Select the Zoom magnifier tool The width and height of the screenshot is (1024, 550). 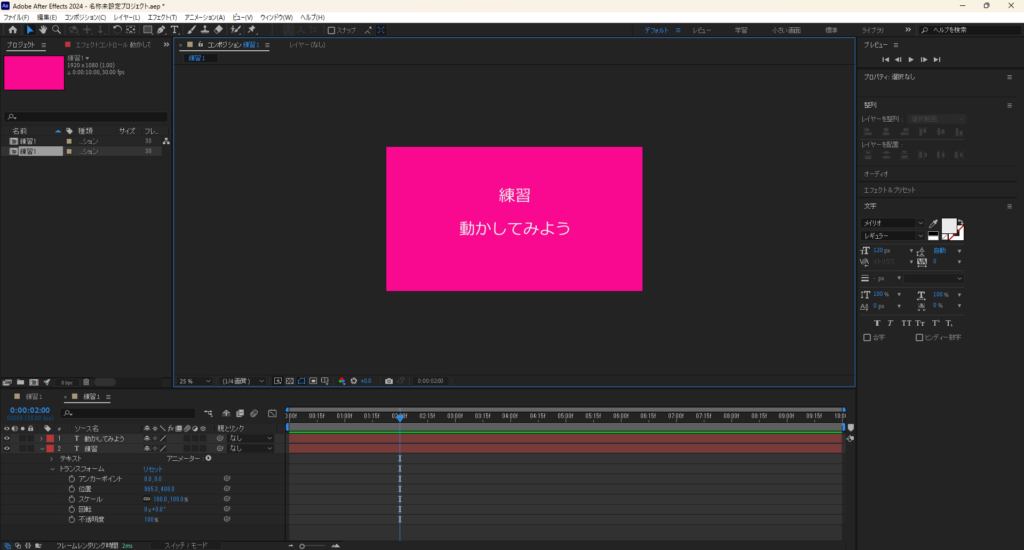pos(56,30)
